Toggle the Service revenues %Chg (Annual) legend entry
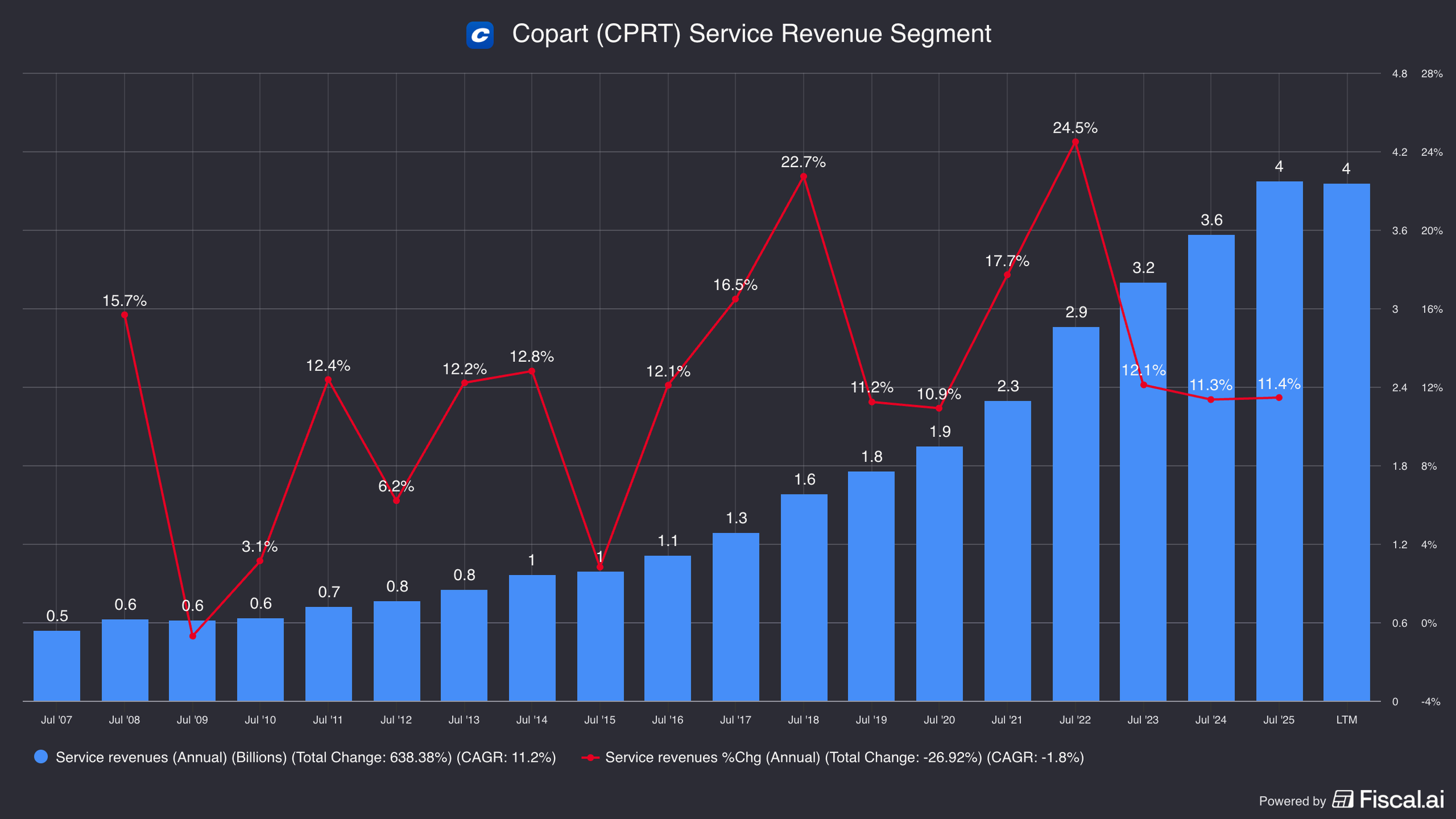 [x=833, y=757]
